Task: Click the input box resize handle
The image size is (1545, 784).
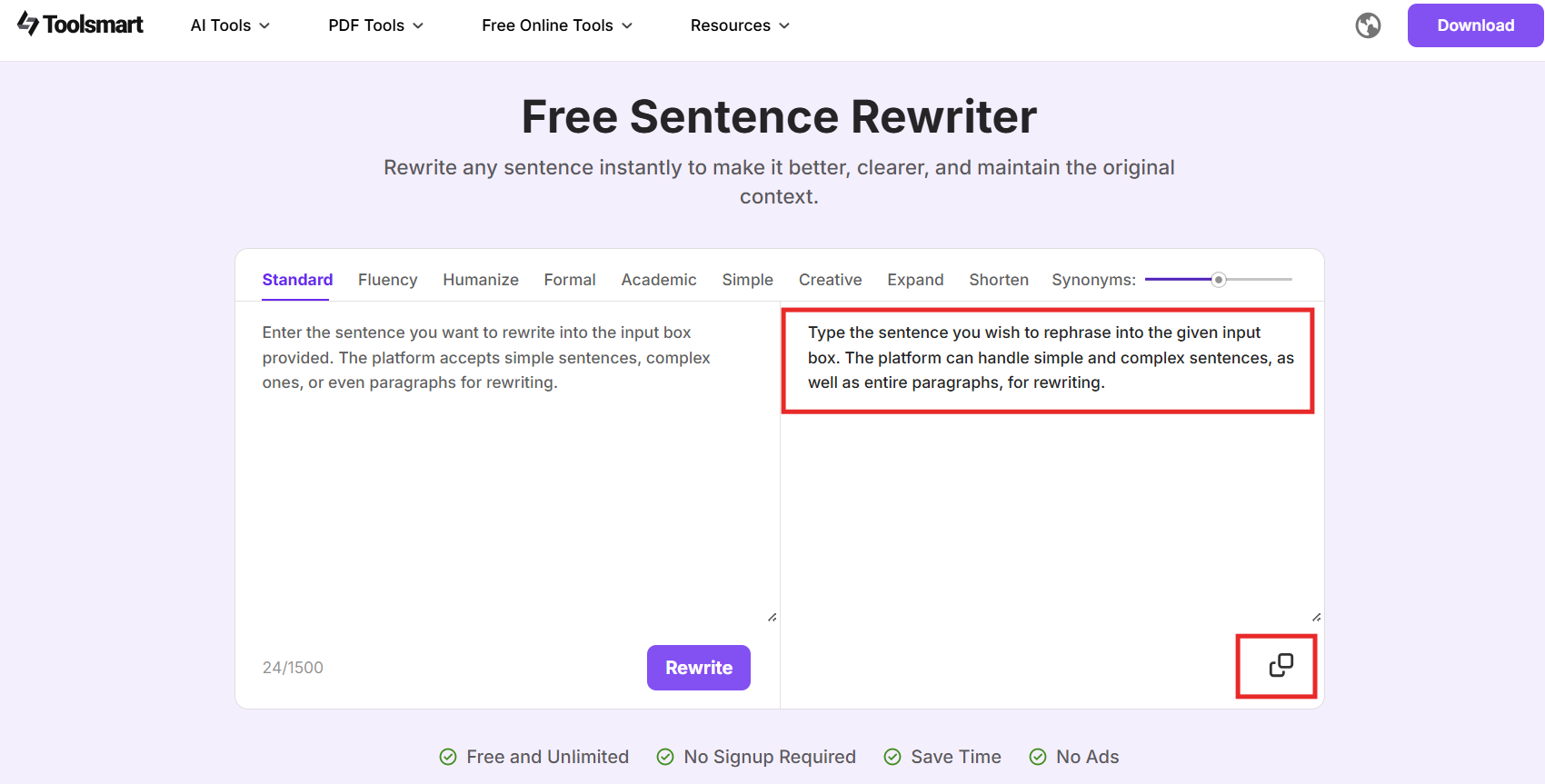Action: coord(772,617)
